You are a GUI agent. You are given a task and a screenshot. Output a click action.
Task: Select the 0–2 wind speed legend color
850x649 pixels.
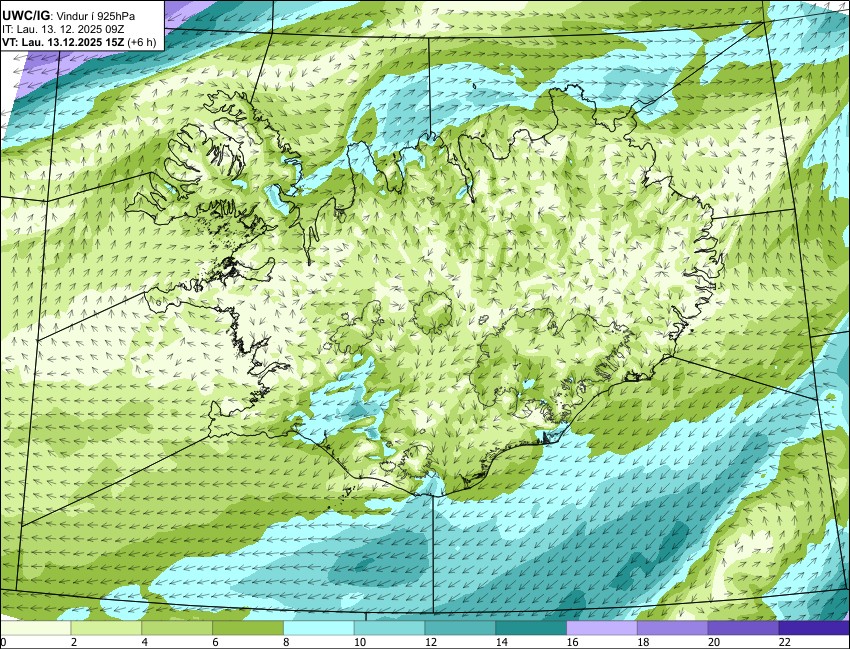point(36,628)
